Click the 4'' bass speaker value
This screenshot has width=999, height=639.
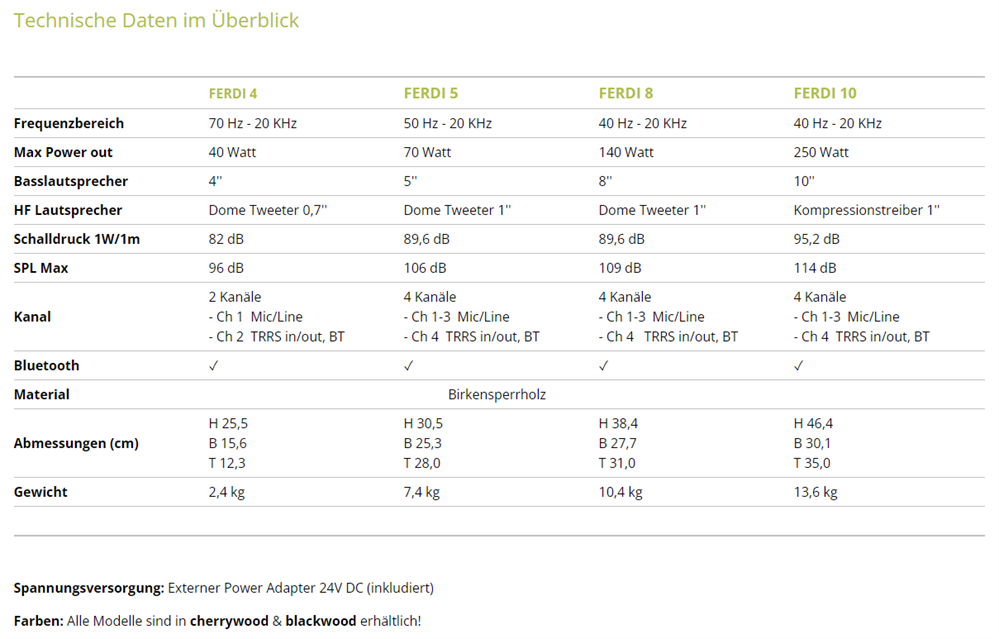click(215, 182)
